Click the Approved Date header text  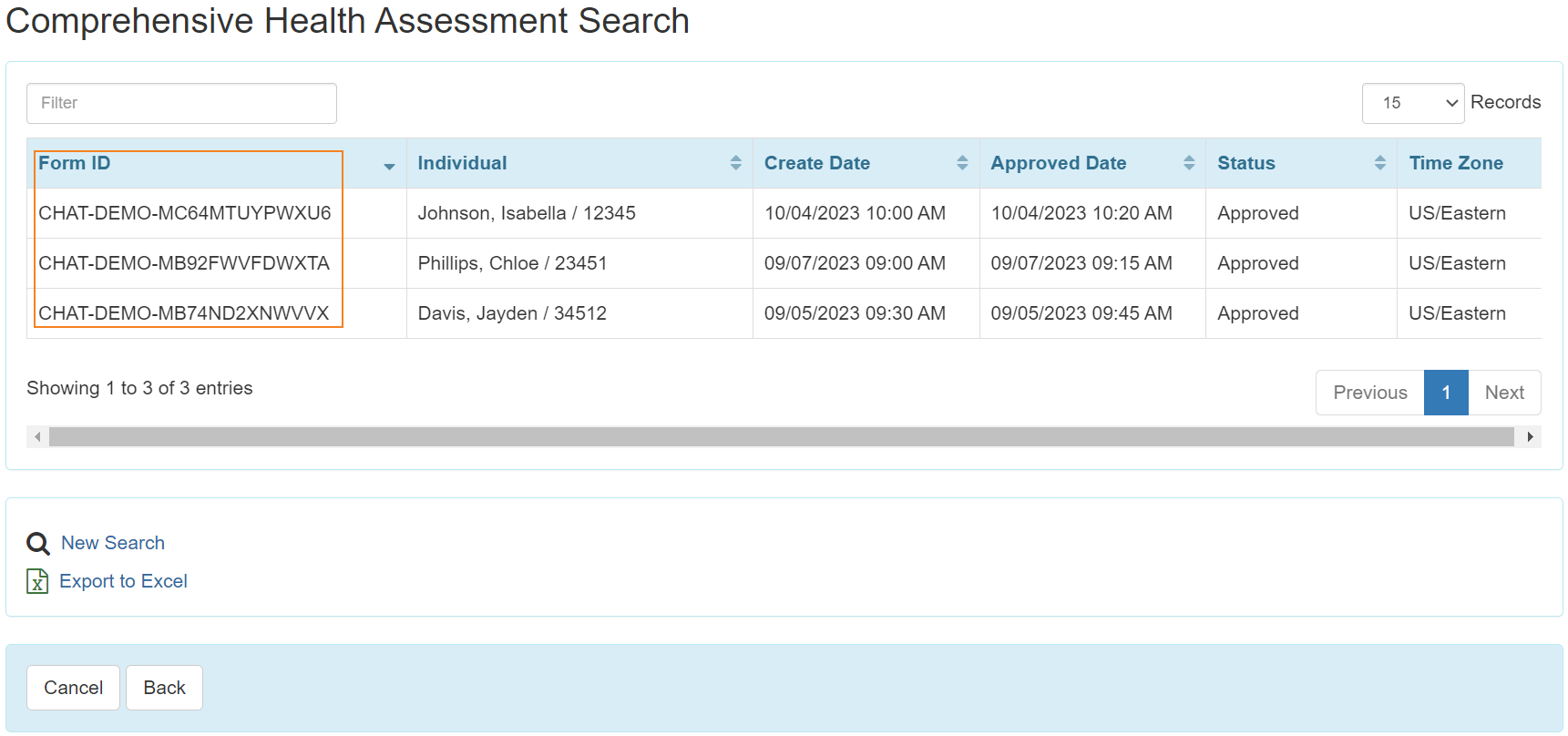[1059, 163]
